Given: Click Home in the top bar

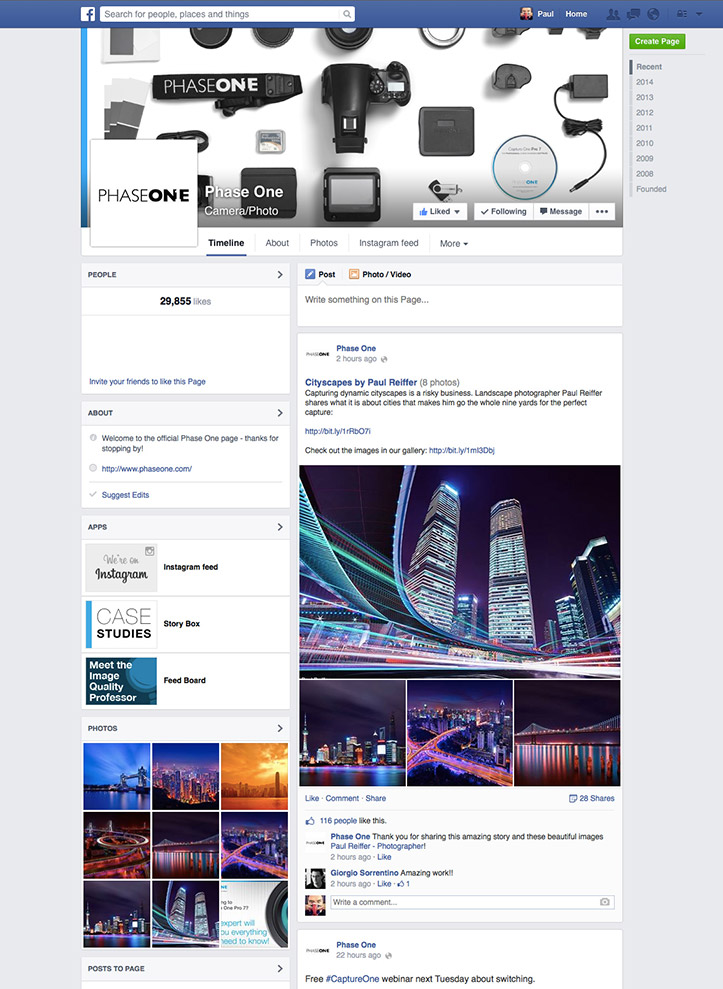Looking at the screenshot, I should pos(576,14).
